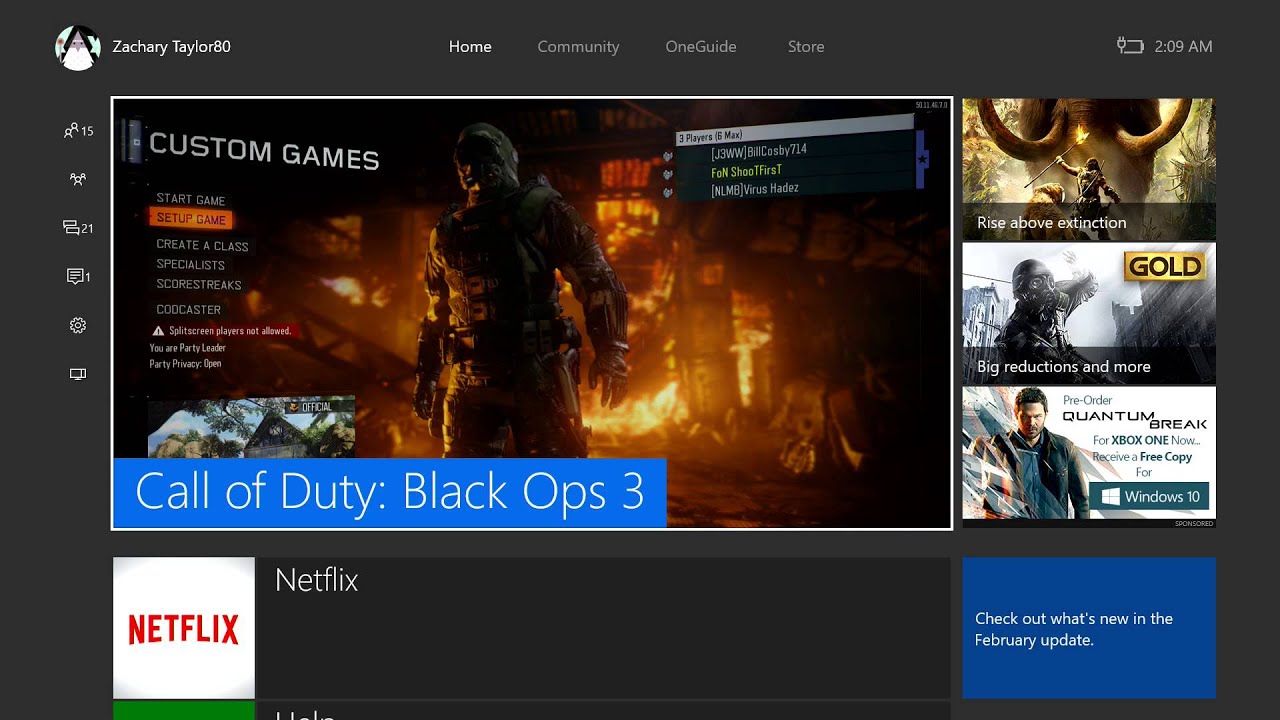This screenshot has height=720, width=1280.
Task: Open the February update news tile
Action: tap(1089, 628)
